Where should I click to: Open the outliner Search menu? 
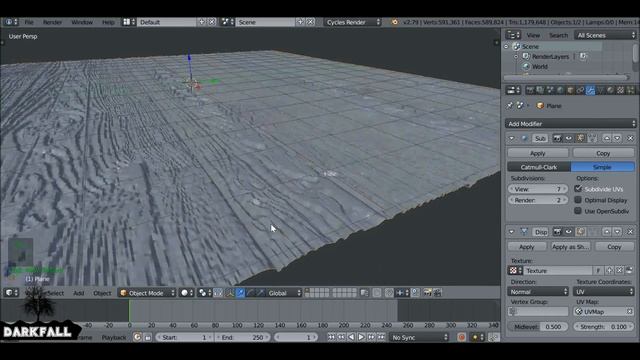tap(558, 36)
